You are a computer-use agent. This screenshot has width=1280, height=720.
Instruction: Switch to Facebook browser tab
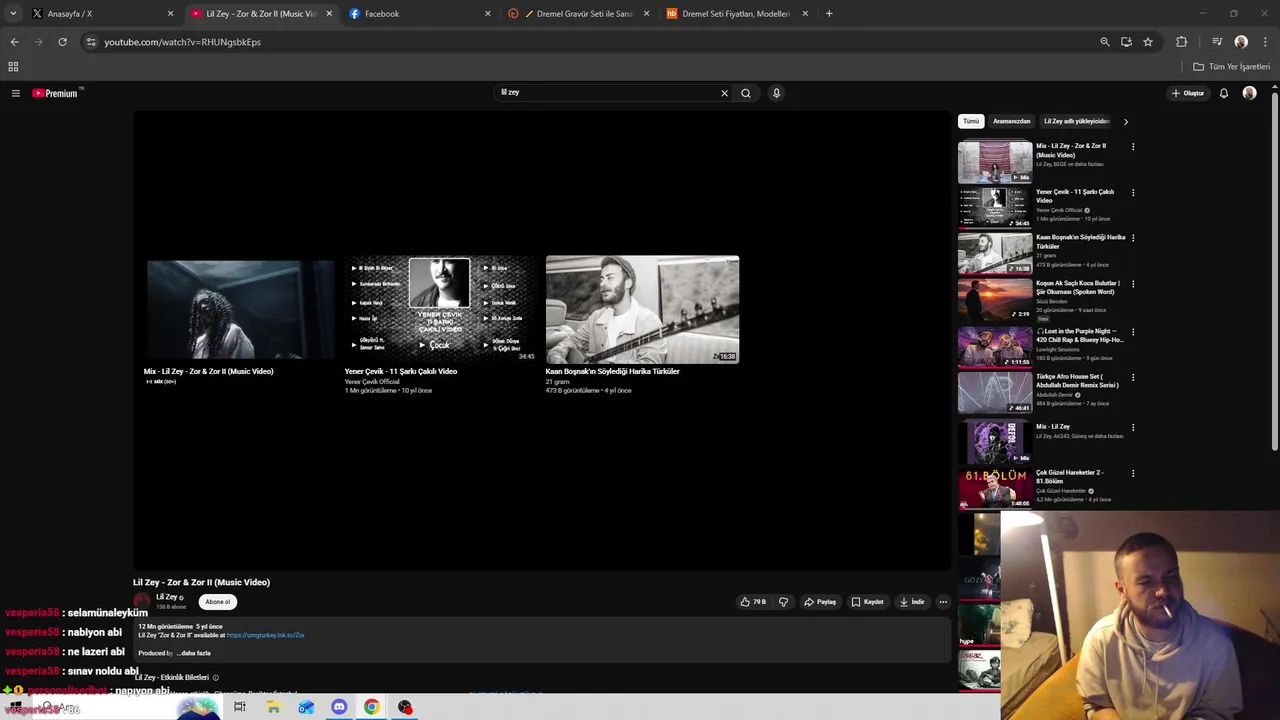420,14
